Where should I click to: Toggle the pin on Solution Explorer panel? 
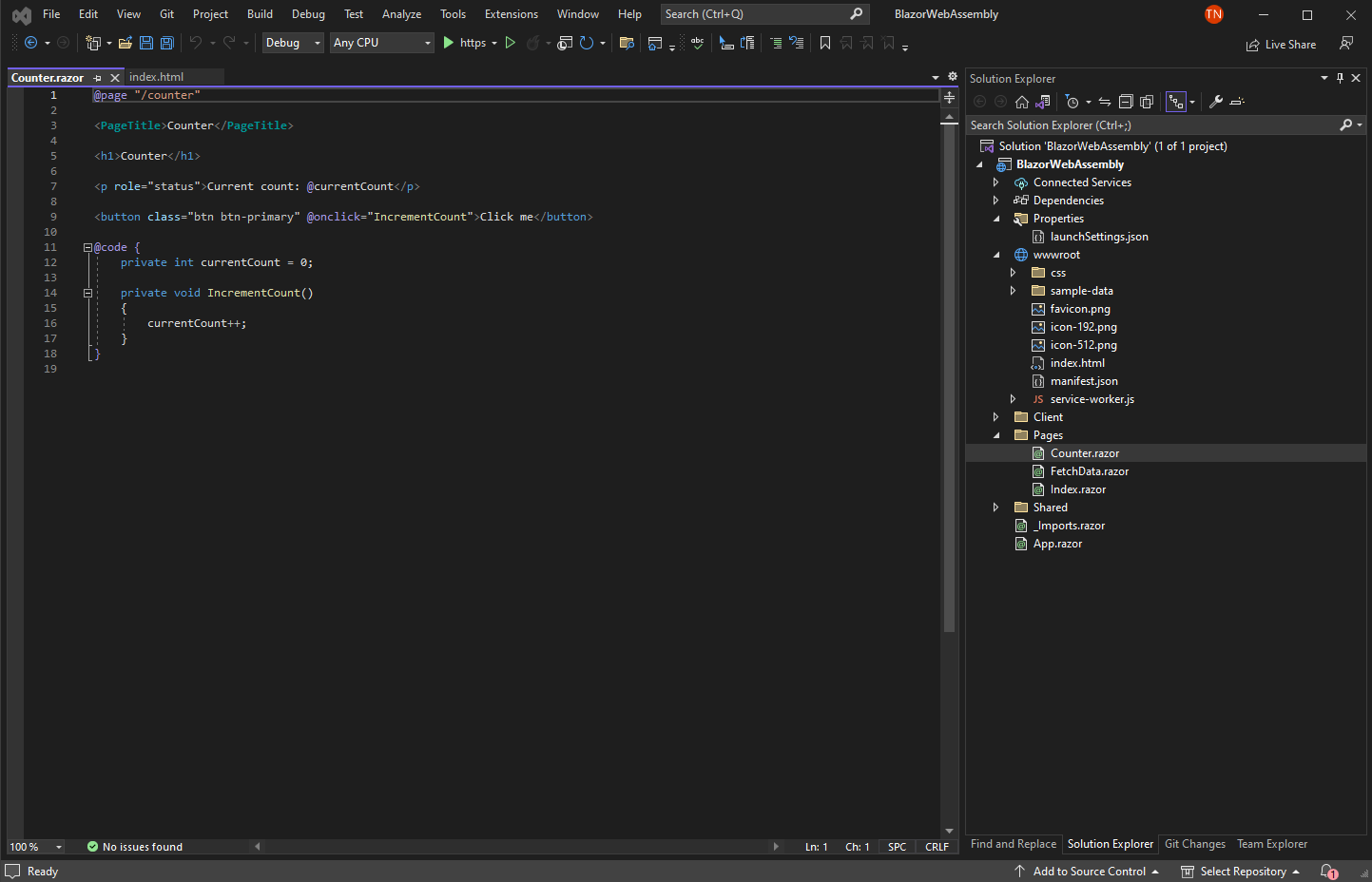pos(1340,78)
